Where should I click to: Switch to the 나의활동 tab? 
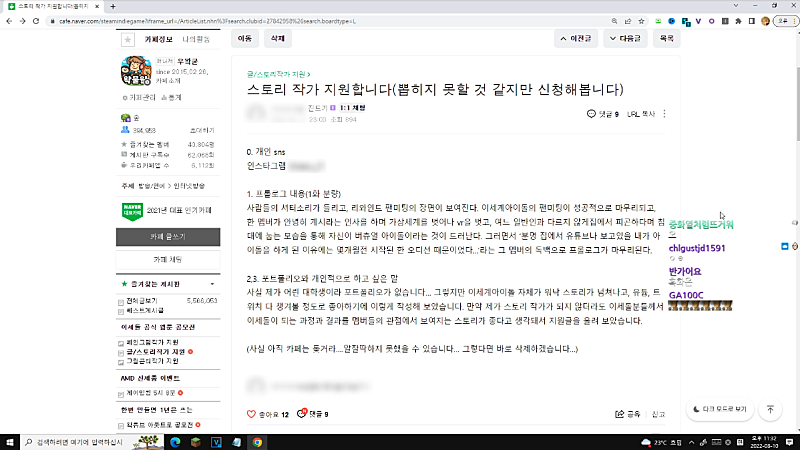coord(196,39)
